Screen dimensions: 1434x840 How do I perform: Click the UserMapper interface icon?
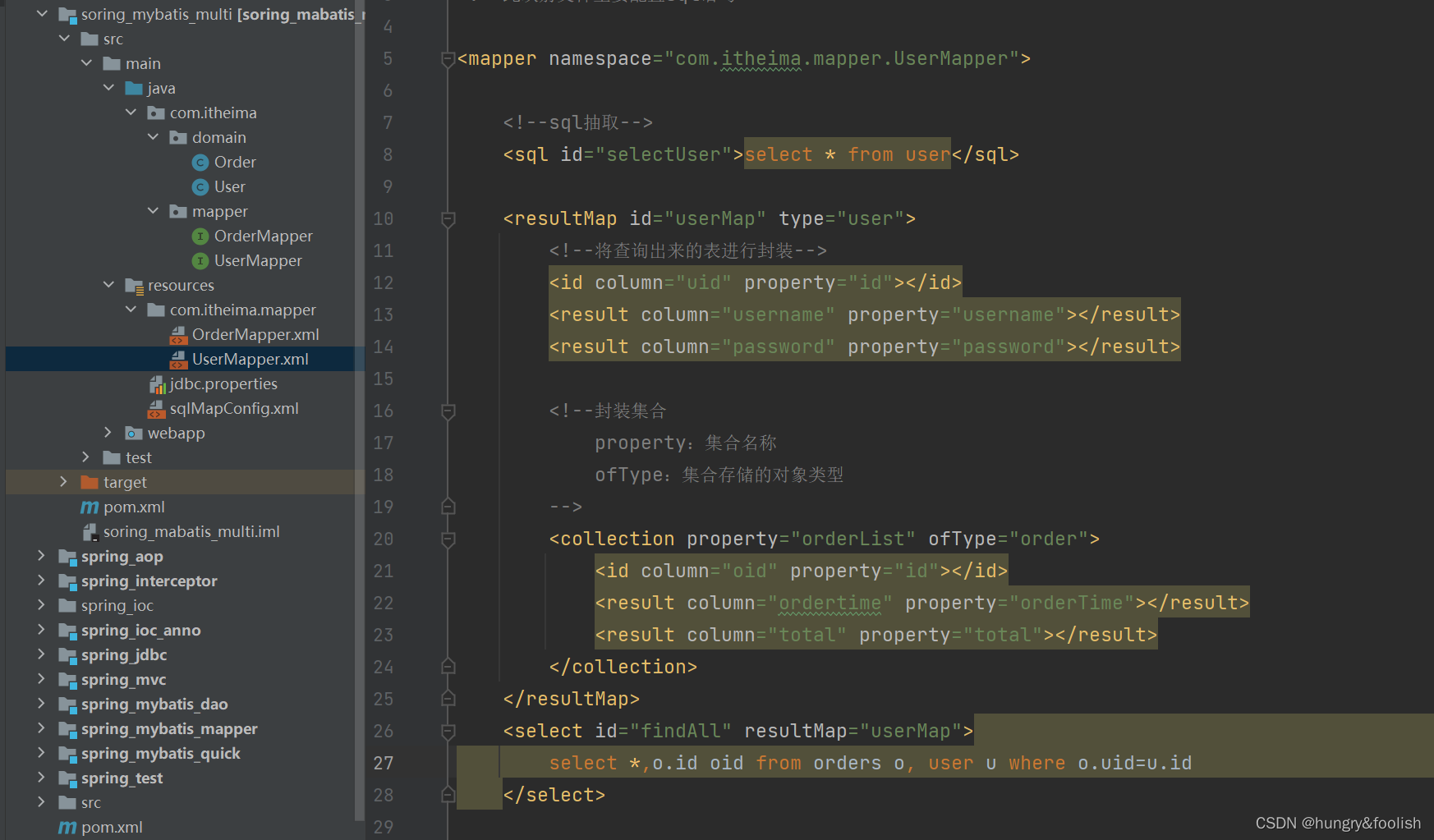(x=200, y=261)
